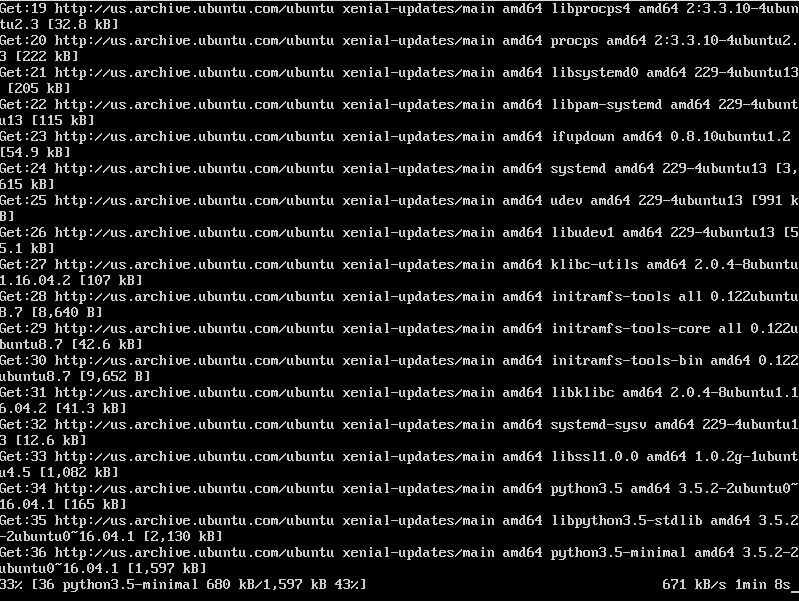Click the libssl1.0.0 package name

point(594,457)
